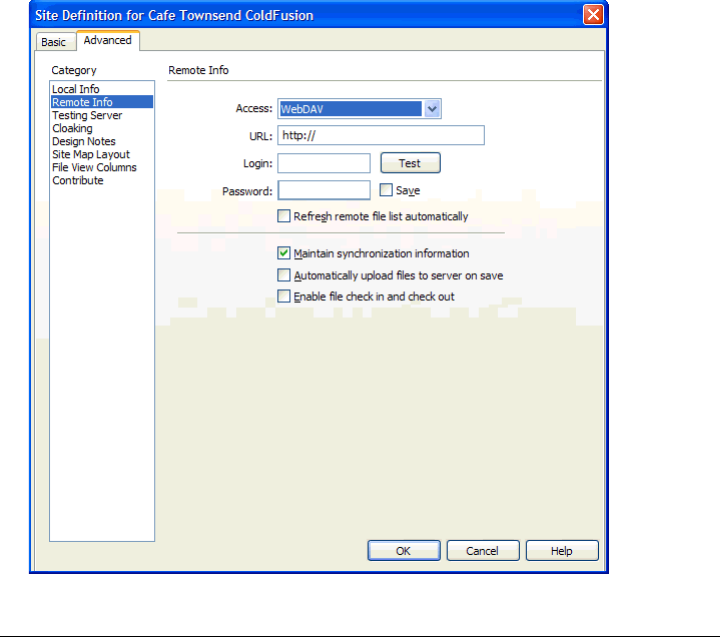Click the Login input field
The height and width of the screenshot is (637, 720).
(324, 163)
